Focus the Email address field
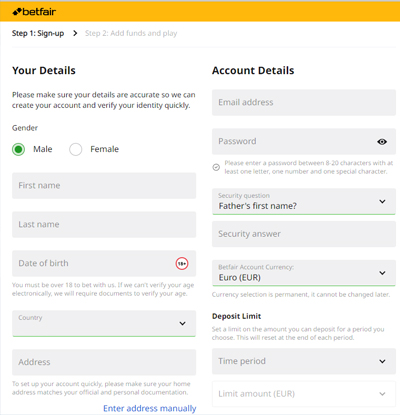Screen dimensions: 400x415 tap(304, 102)
